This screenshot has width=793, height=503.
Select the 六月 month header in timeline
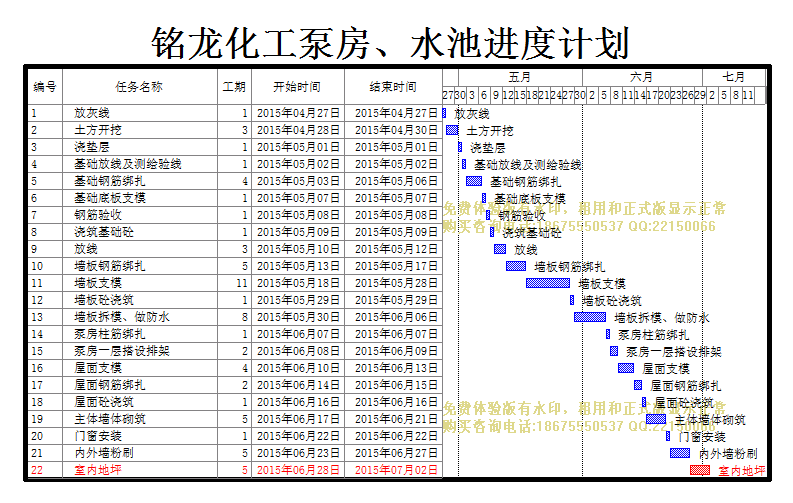641,77
